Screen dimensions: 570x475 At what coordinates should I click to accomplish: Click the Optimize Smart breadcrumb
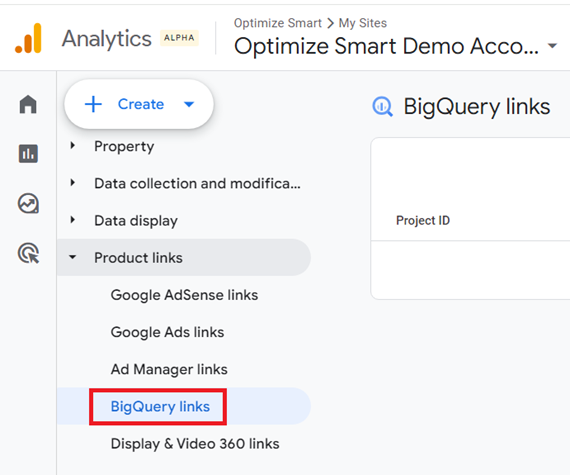pyautogui.click(x=278, y=23)
